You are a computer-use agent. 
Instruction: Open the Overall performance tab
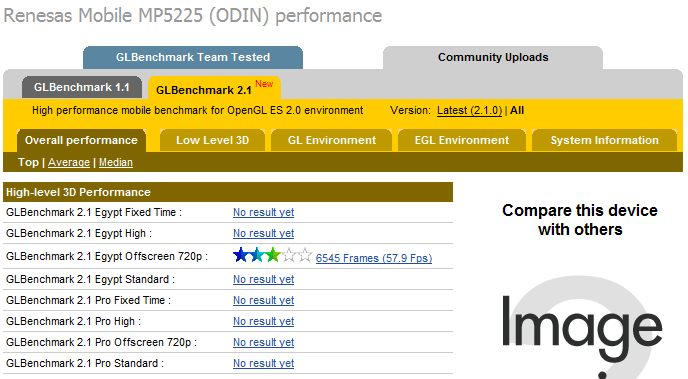(x=81, y=140)
